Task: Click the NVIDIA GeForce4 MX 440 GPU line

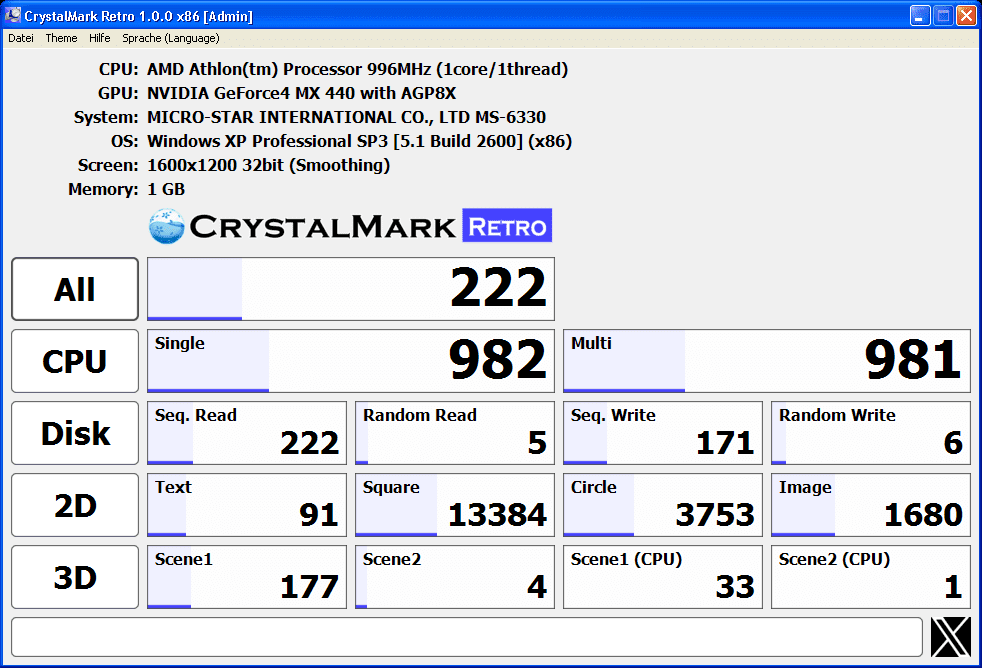Action: [301, 93]
